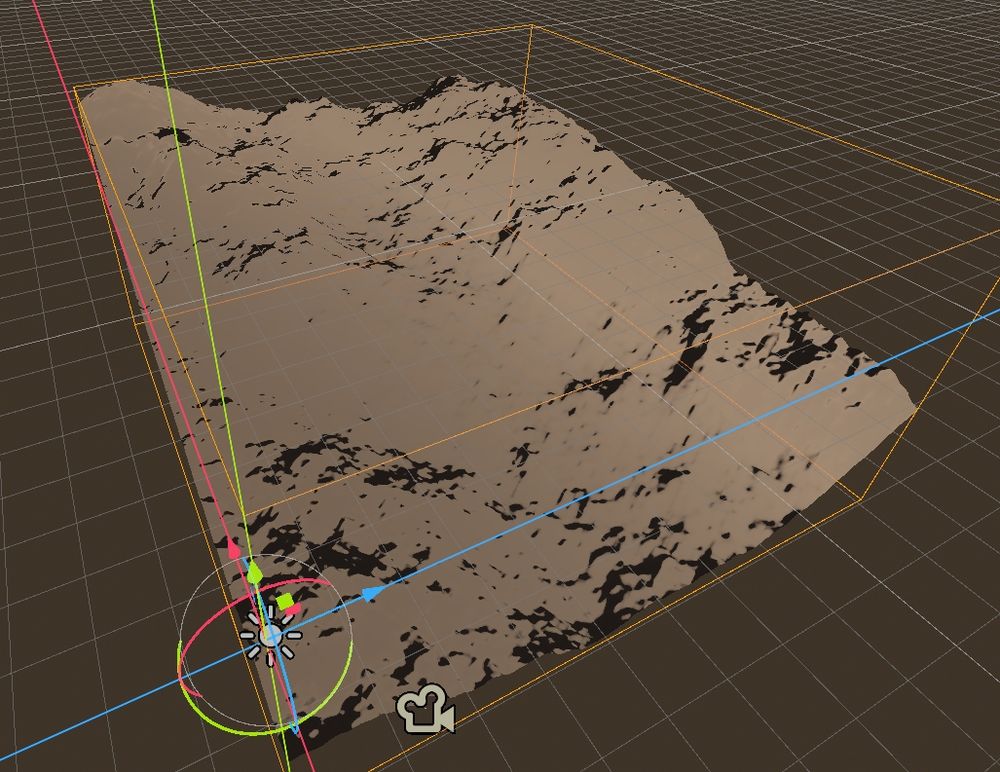Click the red square plane handle
The width and height of the screenshot is (1000, 772).
pyautogui.click(x=293, y=609)
